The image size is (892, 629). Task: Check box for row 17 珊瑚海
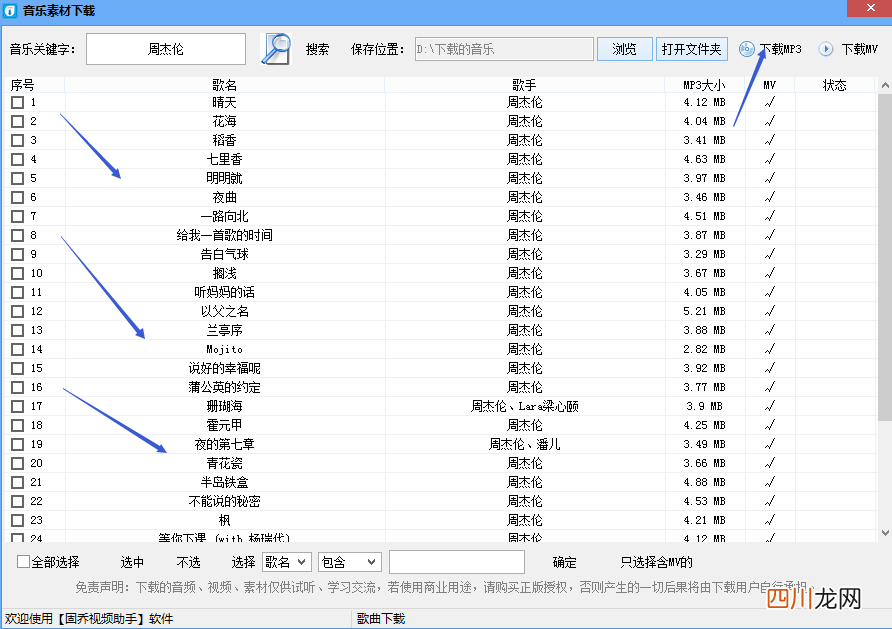coord(18,406)
